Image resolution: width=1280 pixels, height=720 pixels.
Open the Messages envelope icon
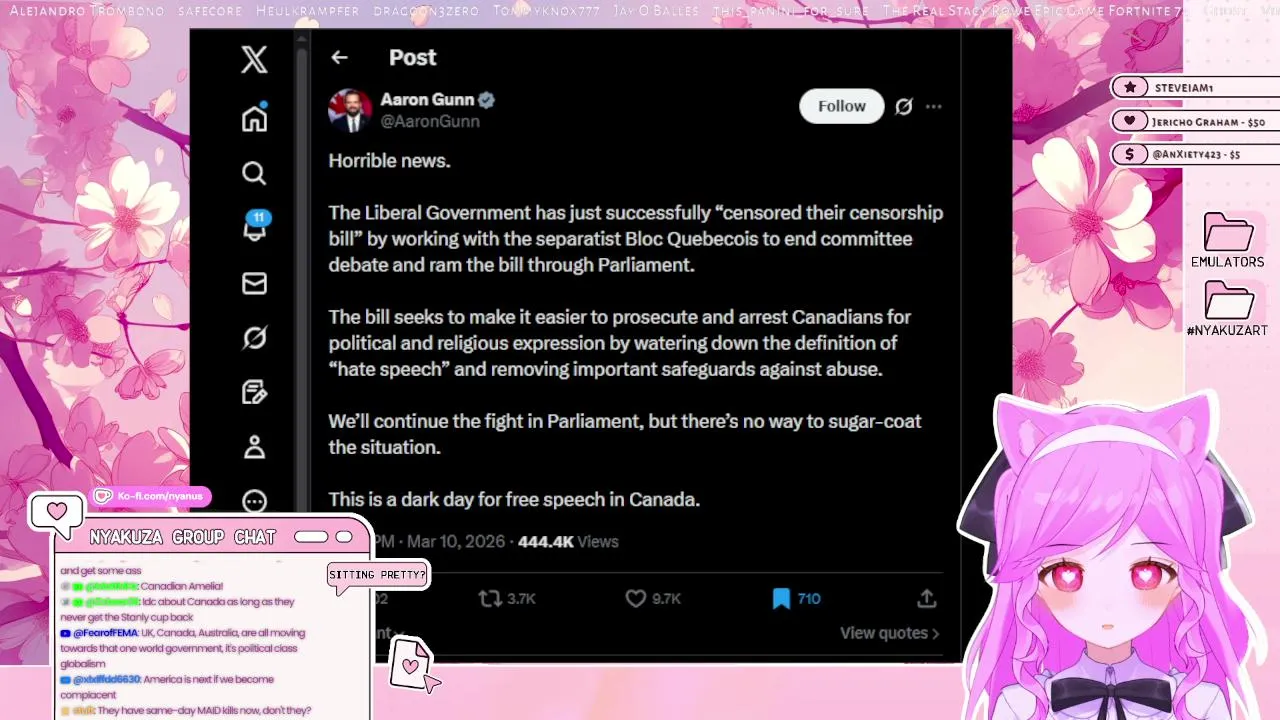point(254,284)
